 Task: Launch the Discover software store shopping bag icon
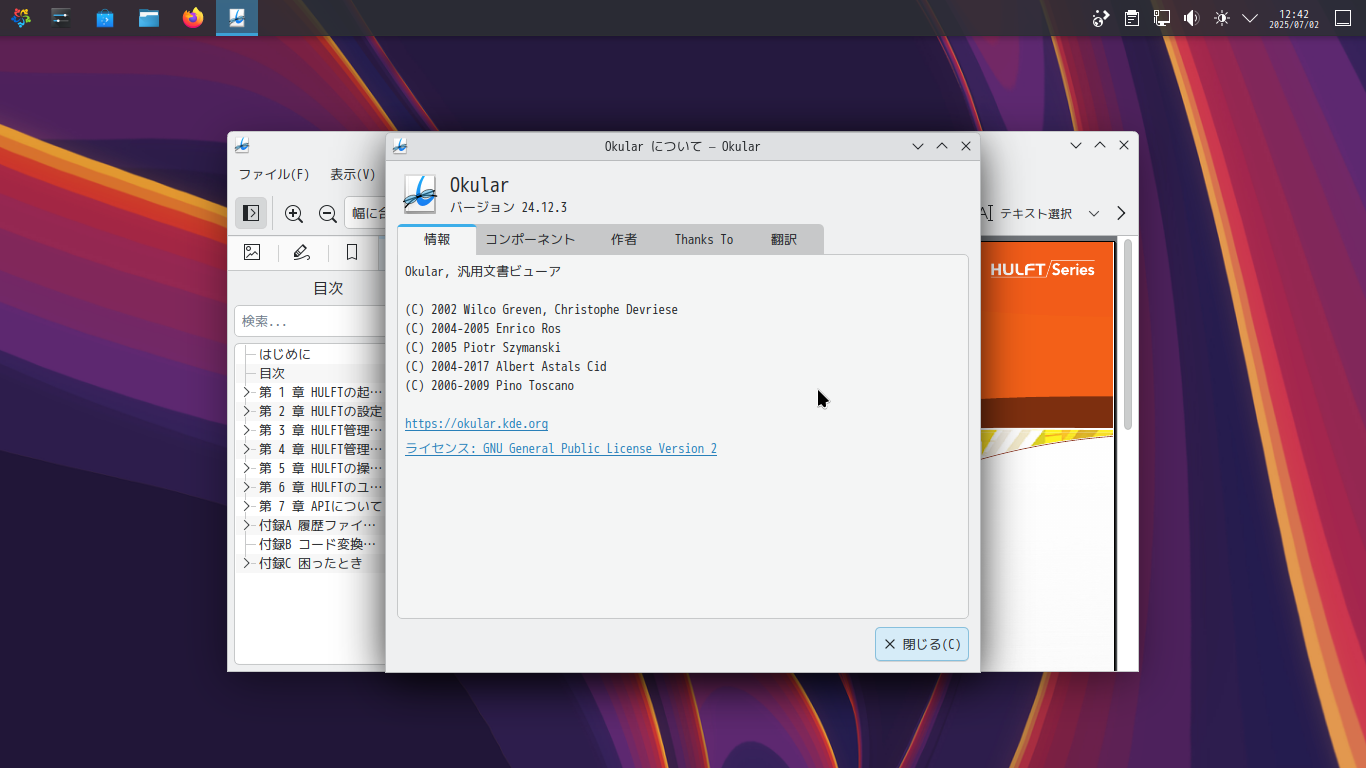105,18
